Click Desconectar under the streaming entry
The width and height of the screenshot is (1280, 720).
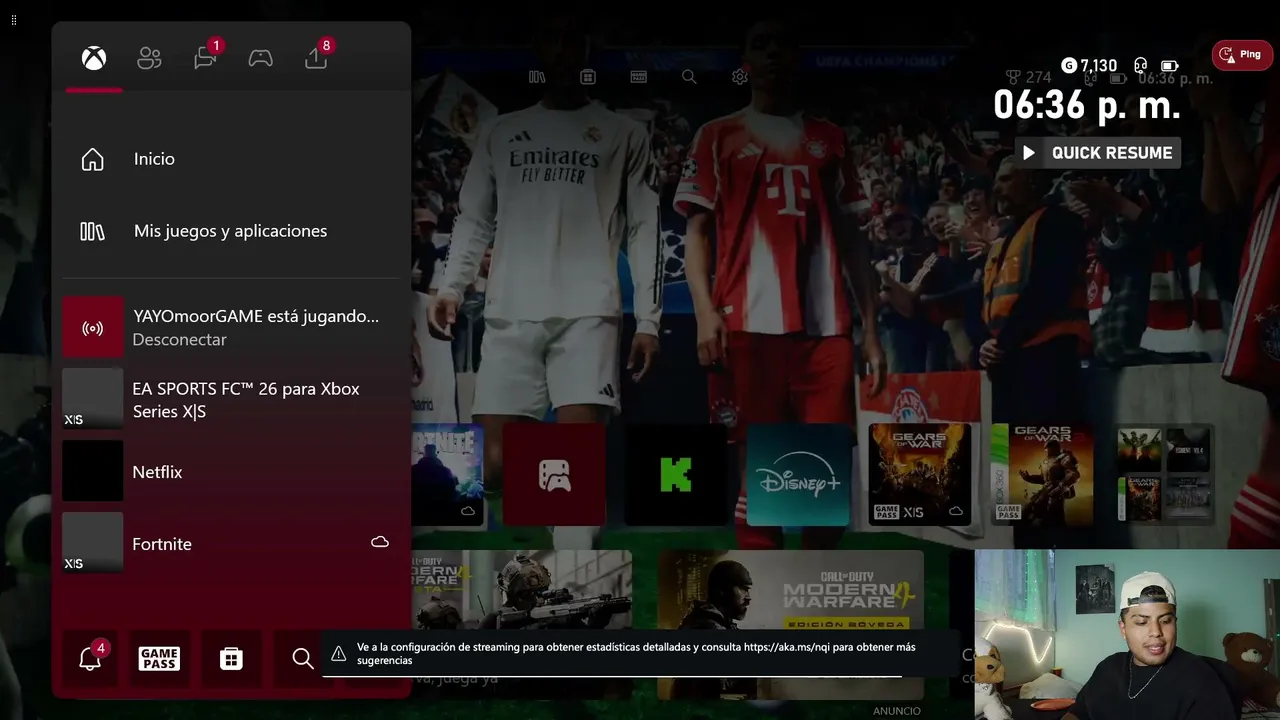pos(180,340)
